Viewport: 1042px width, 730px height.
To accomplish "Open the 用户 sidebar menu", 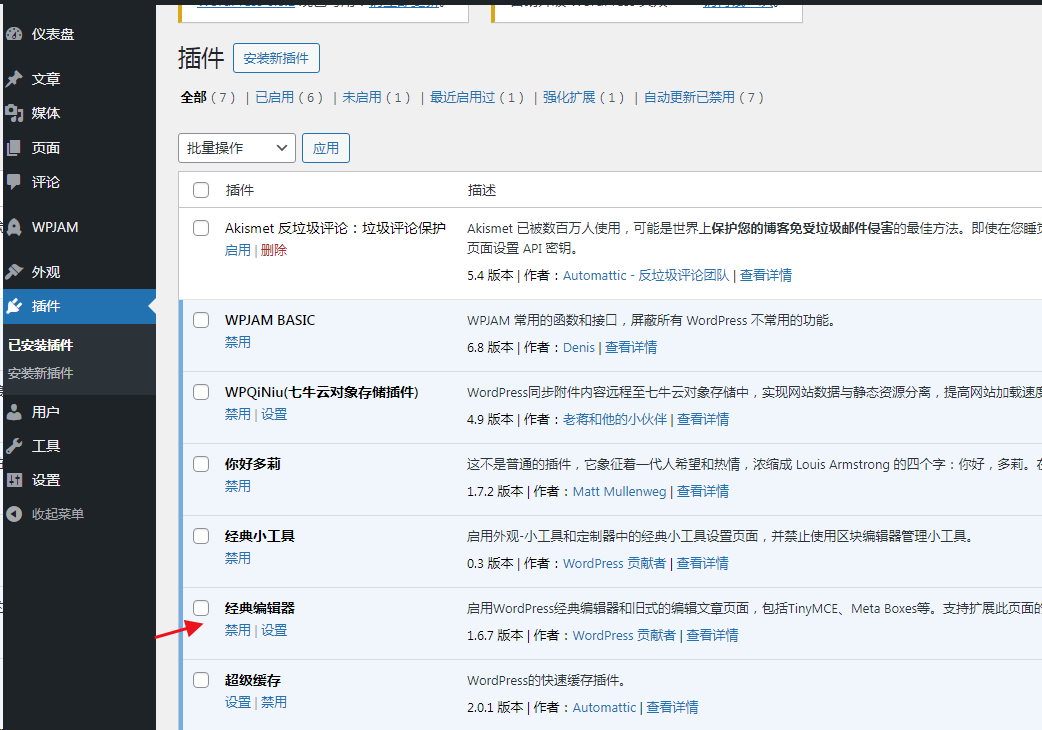I will [x=46, y=412].
